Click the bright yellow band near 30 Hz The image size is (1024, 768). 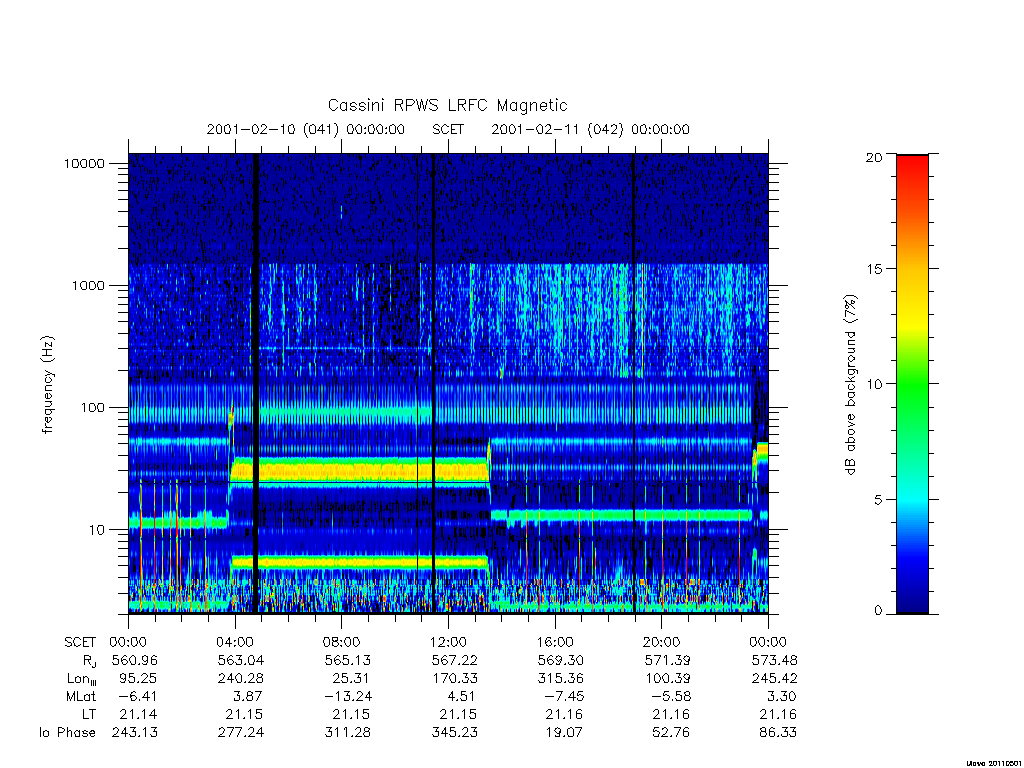[x=359, y=470]
